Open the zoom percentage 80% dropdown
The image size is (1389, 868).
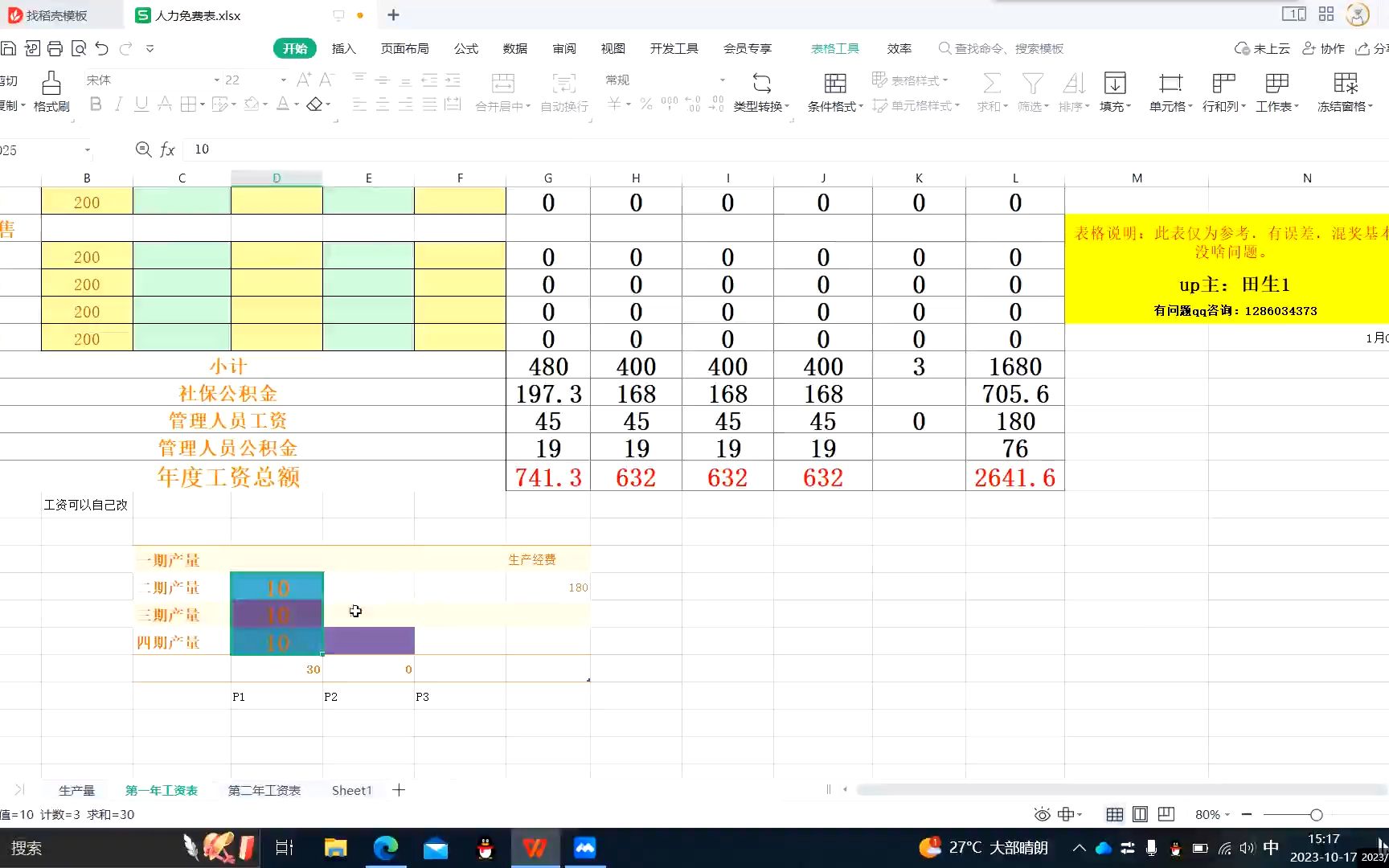point(1228,814)
